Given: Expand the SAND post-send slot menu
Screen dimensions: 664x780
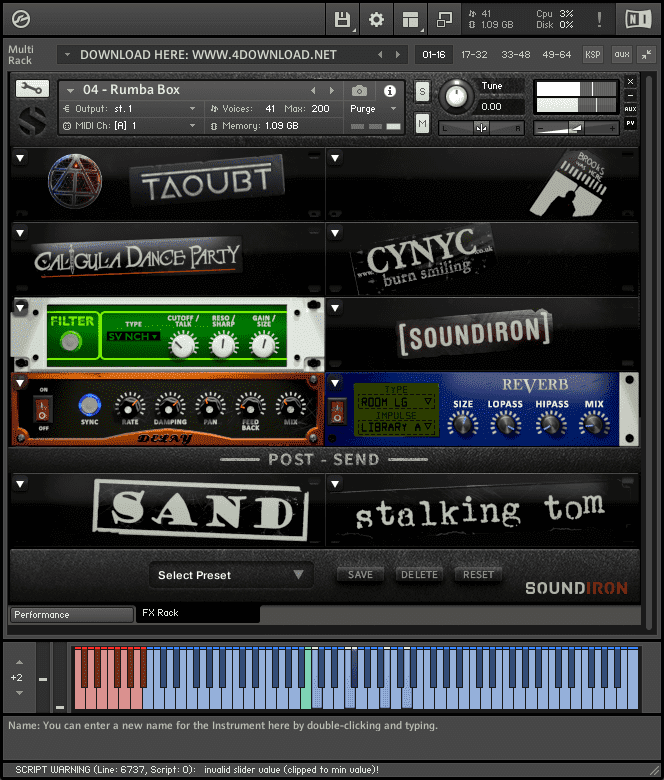Looking at the screenshot, I should tap(20, 484).
